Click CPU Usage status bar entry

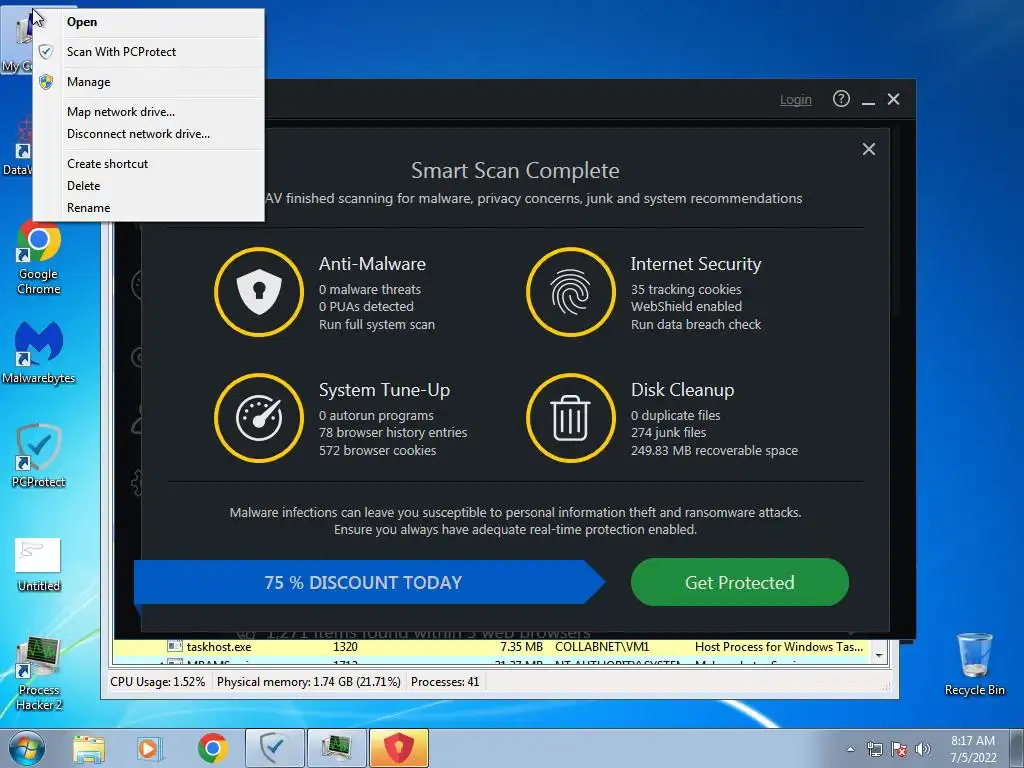(157, 682)
